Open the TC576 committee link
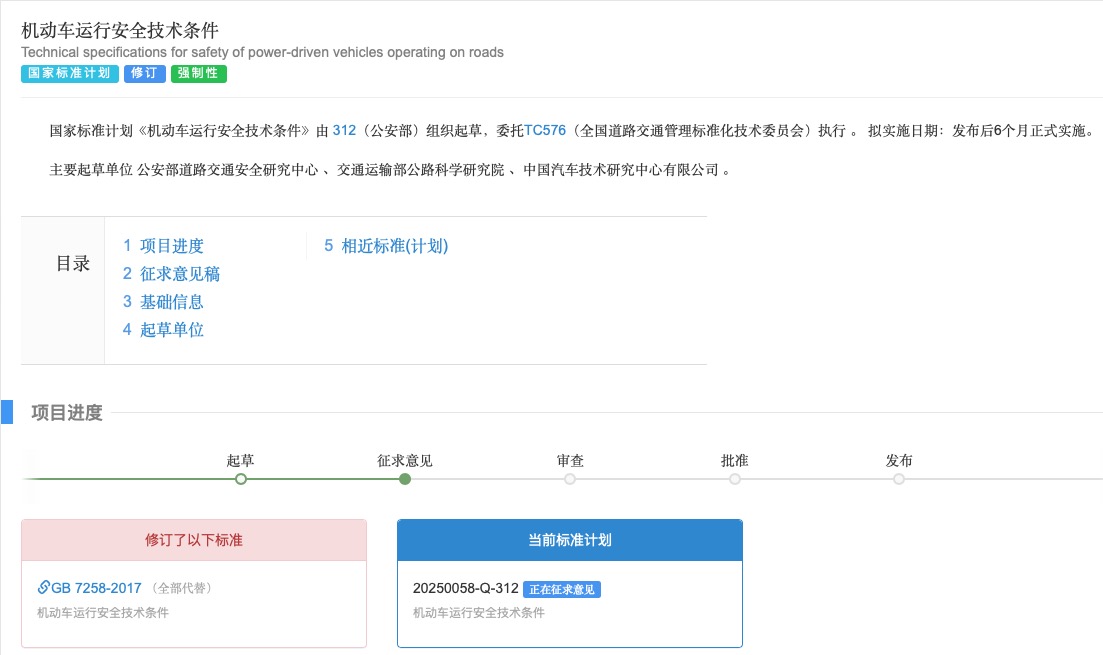The width and height of the screenshot is (1103, 655). coord(545,130)
